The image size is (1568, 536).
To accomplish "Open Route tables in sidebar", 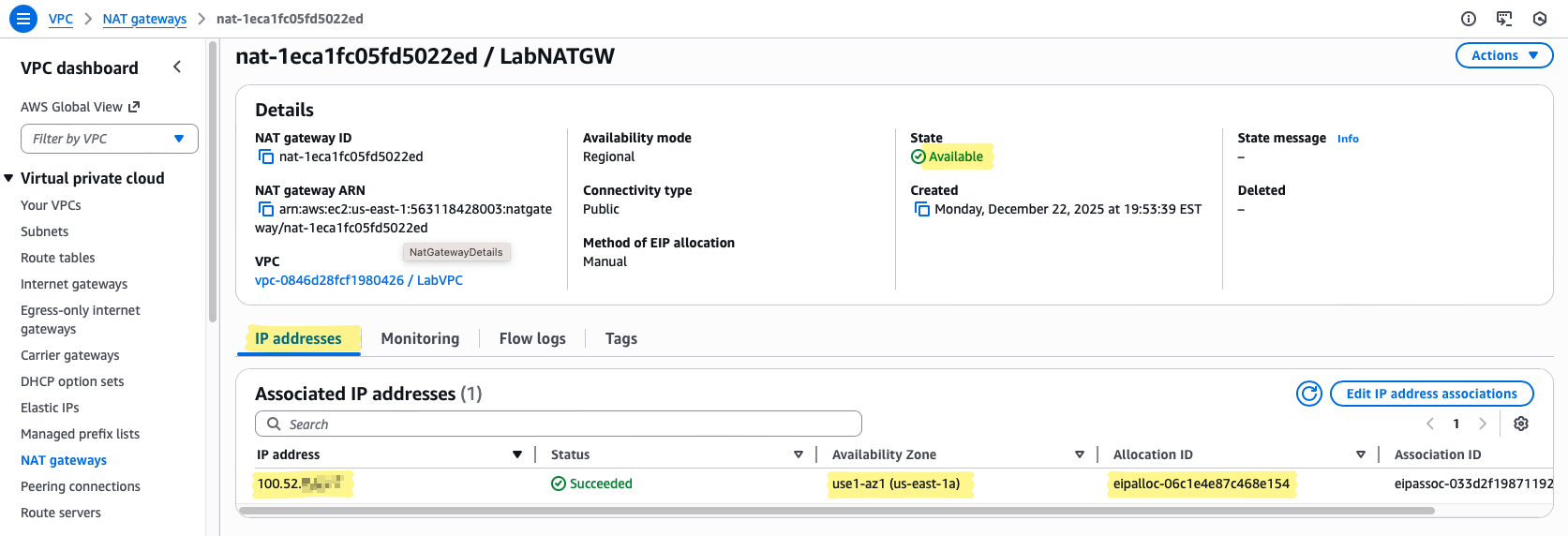I will (x=58, y=258).
